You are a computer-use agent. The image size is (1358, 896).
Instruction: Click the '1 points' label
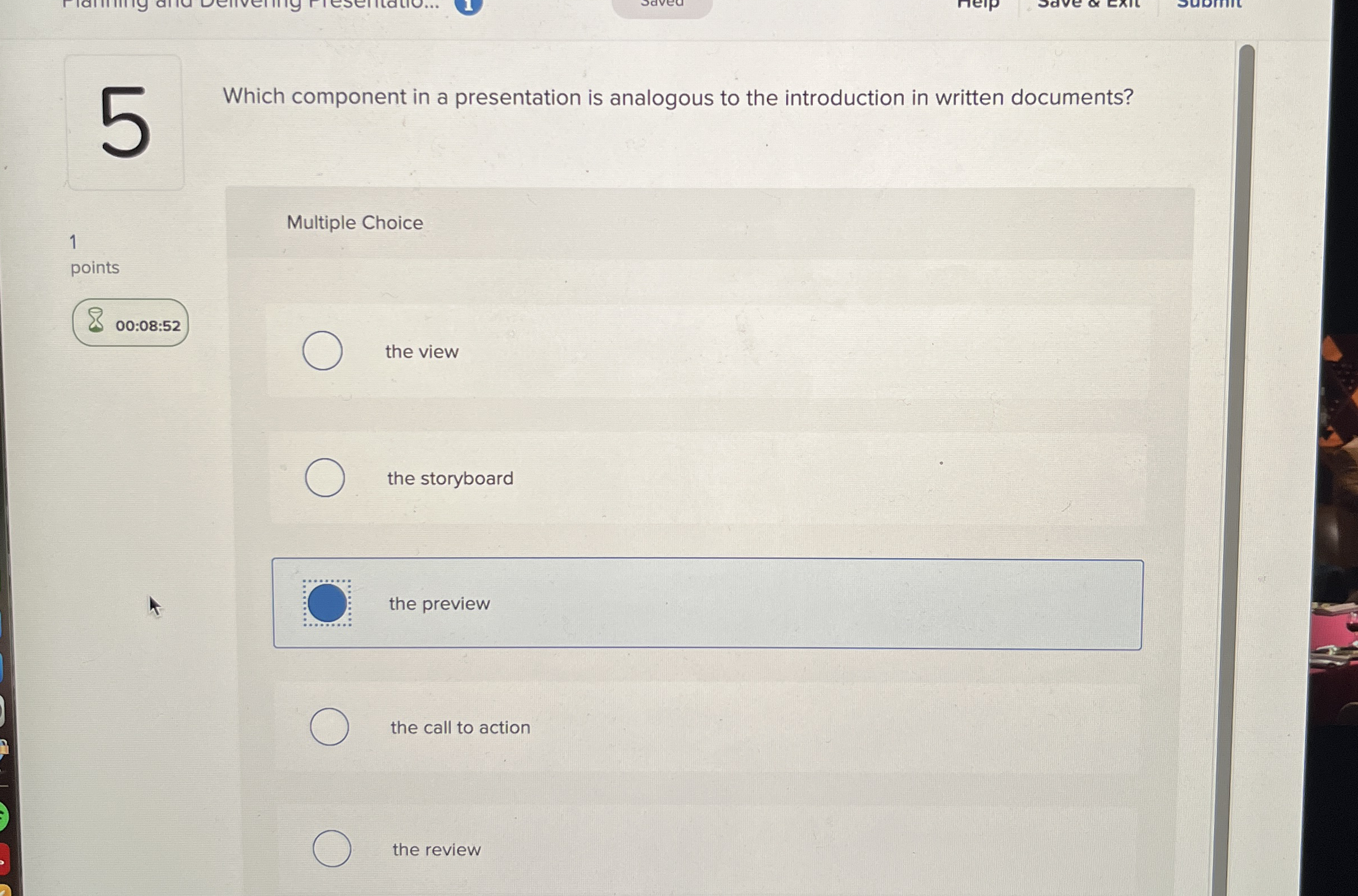(x=94, y=254)
